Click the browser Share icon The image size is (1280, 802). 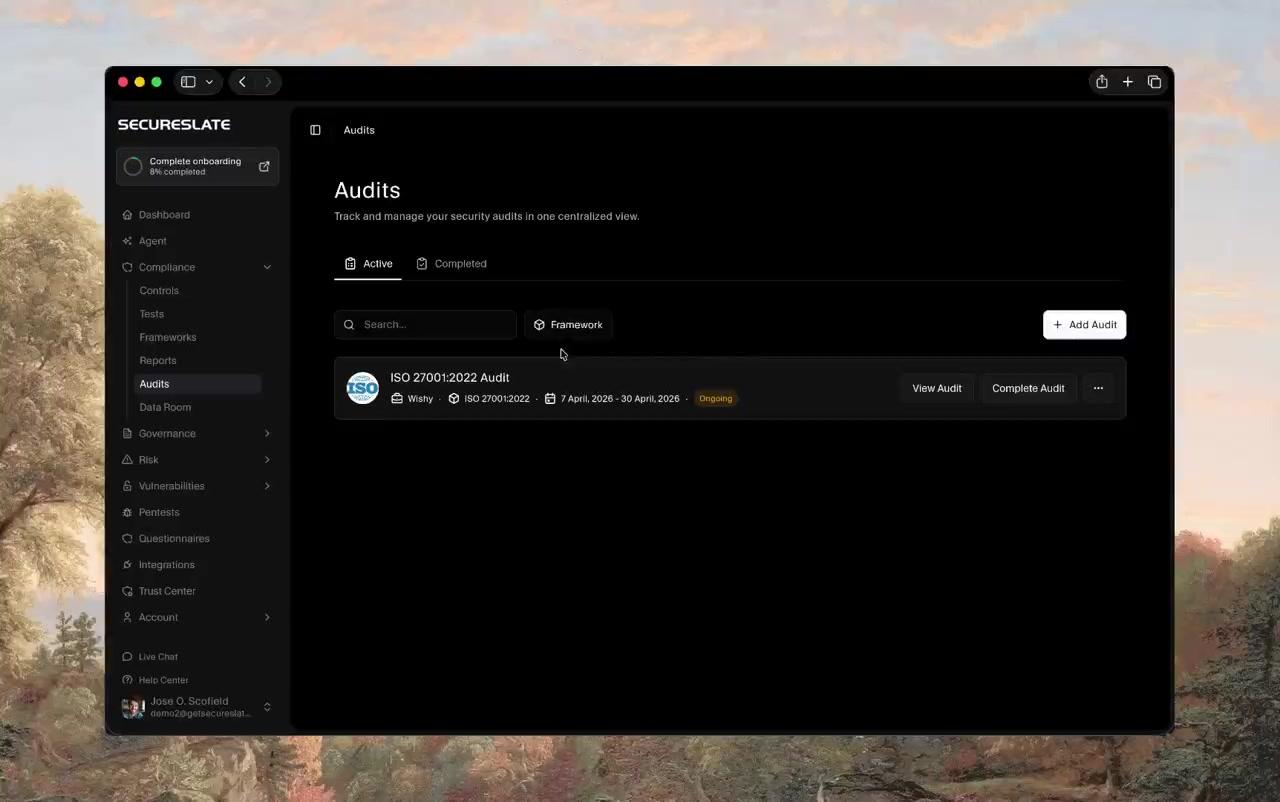(x=1101, y=82)
